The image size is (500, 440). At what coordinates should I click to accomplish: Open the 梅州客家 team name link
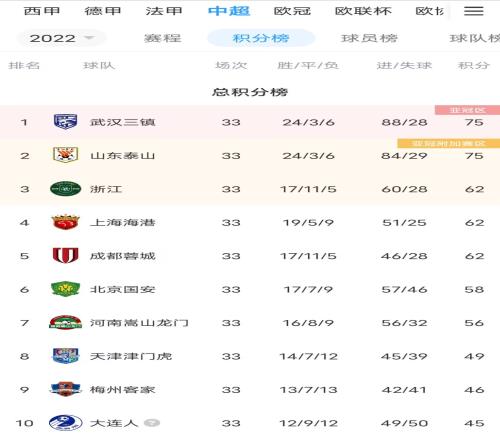122,389
